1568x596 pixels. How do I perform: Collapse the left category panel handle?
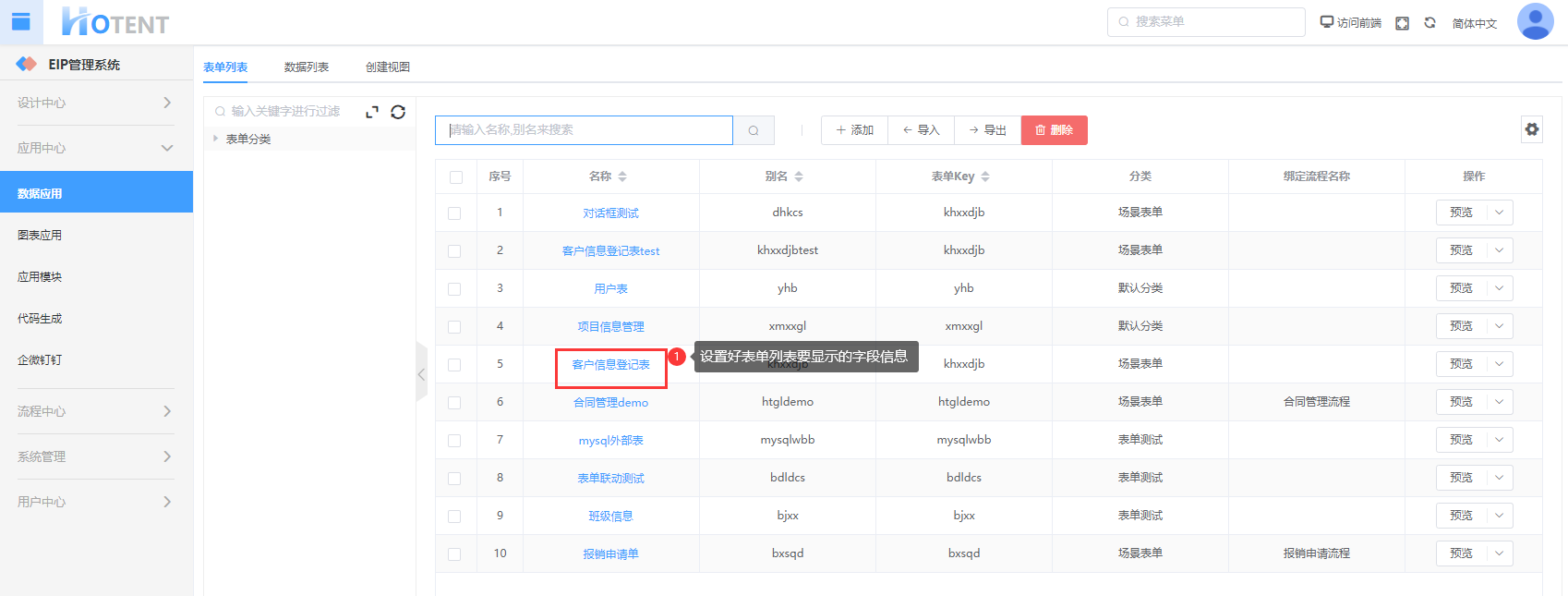(x=421, y=374)
